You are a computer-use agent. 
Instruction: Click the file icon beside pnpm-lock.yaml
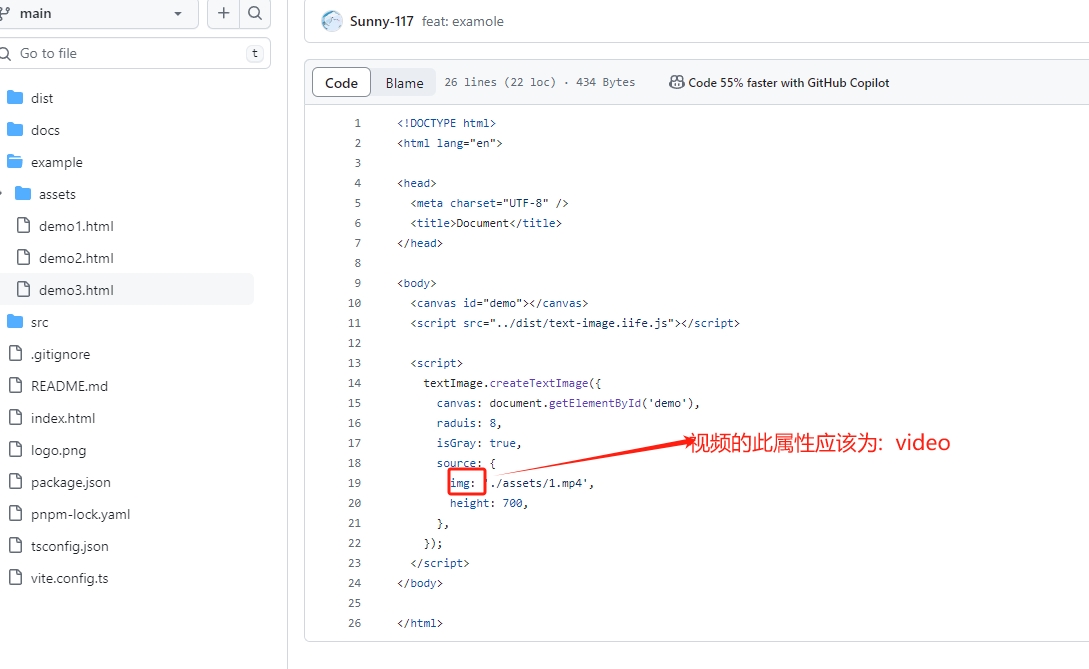coord(15,513)
